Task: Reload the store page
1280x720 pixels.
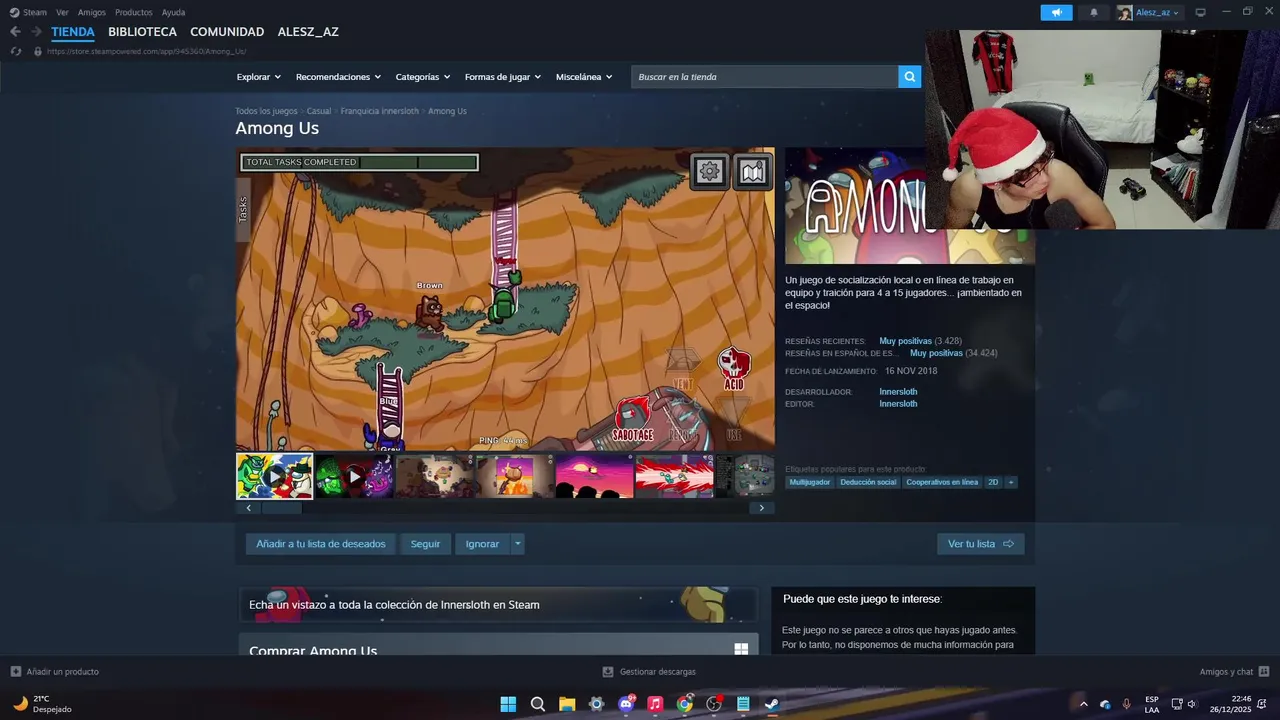Action: [15, 51]
